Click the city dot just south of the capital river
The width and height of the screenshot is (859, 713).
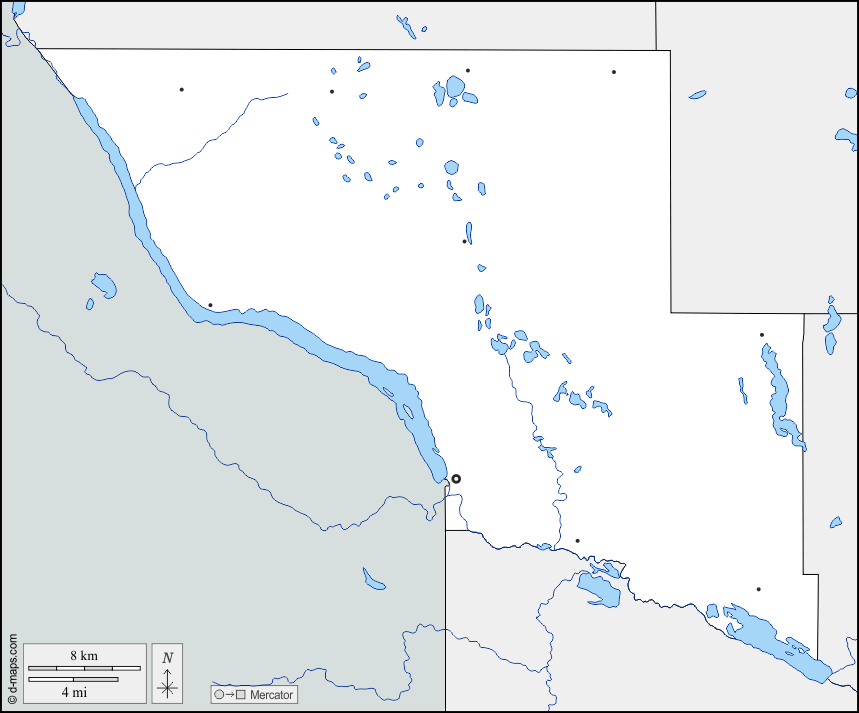pos(577,541)
